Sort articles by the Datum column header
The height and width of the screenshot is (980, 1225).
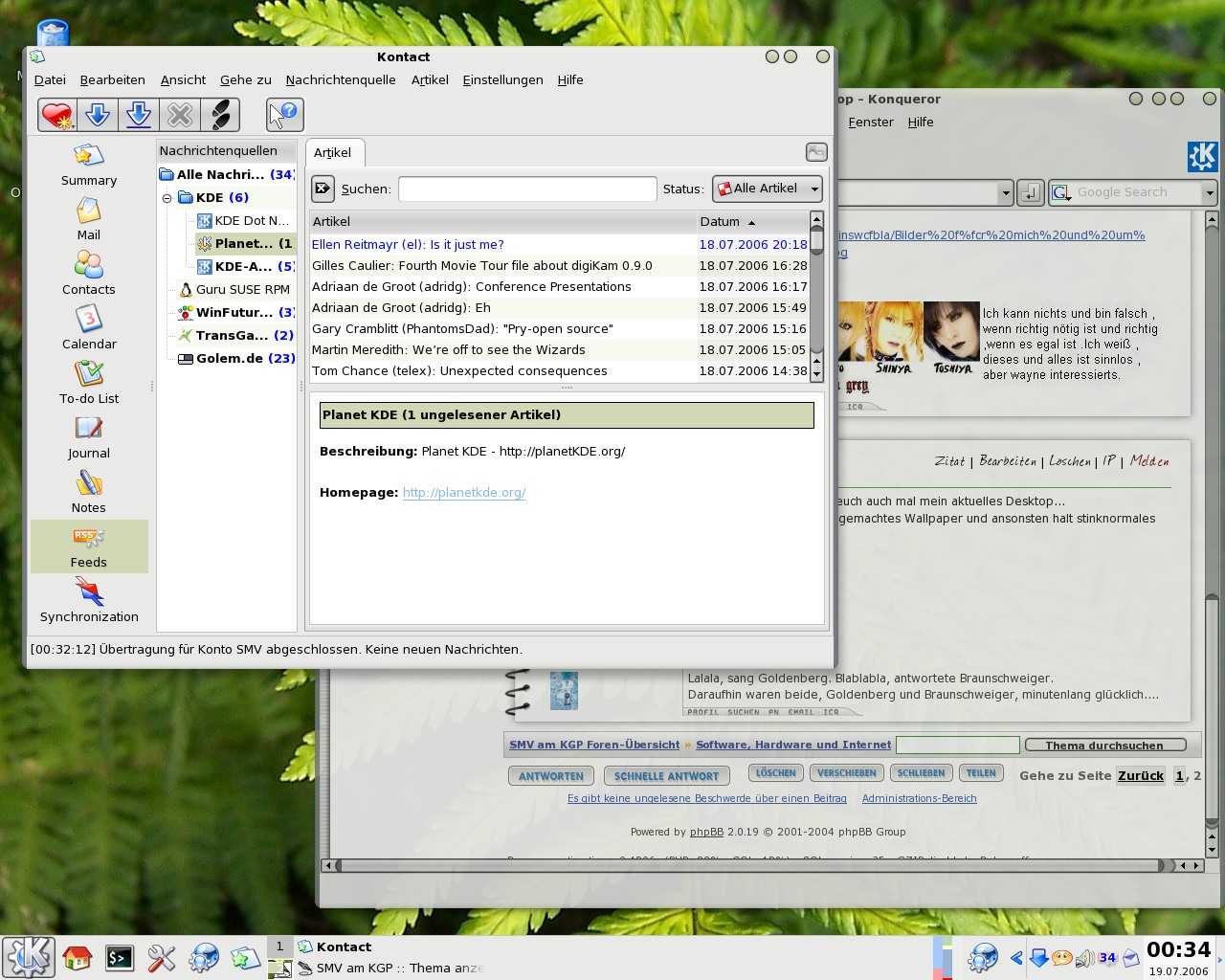pos(753,222)
